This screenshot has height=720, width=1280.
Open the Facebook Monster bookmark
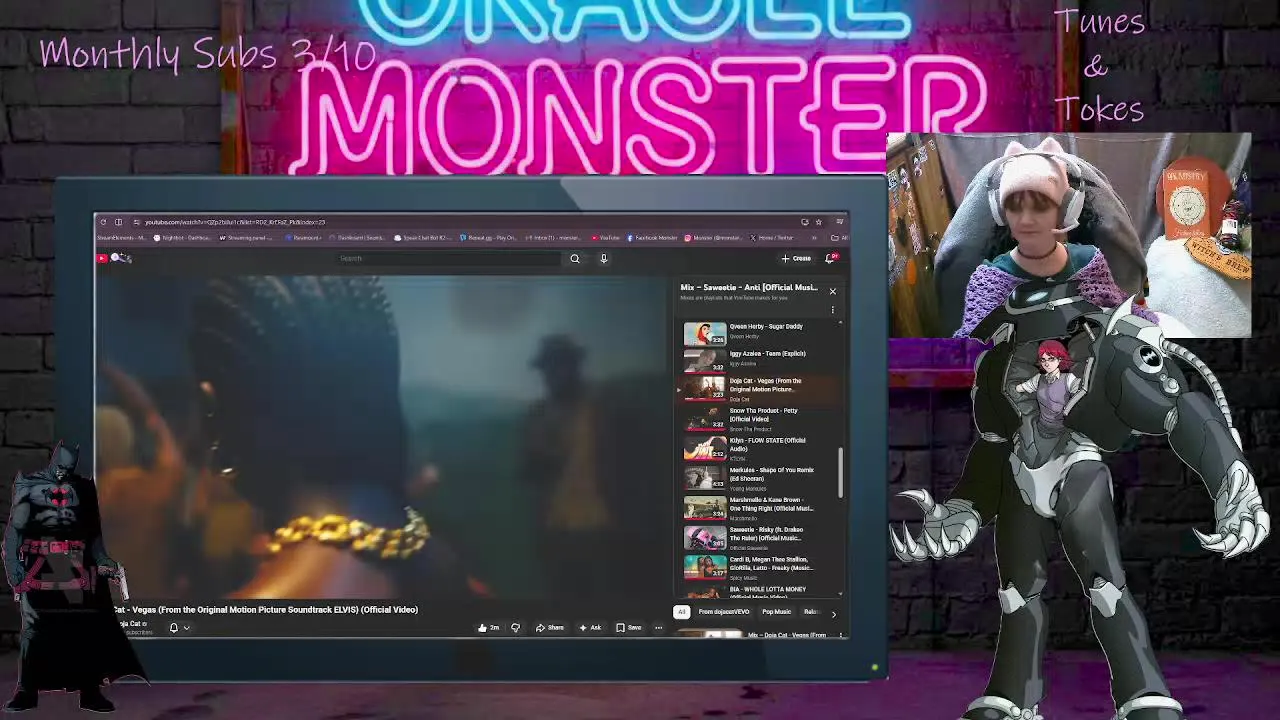click(653, 238)
